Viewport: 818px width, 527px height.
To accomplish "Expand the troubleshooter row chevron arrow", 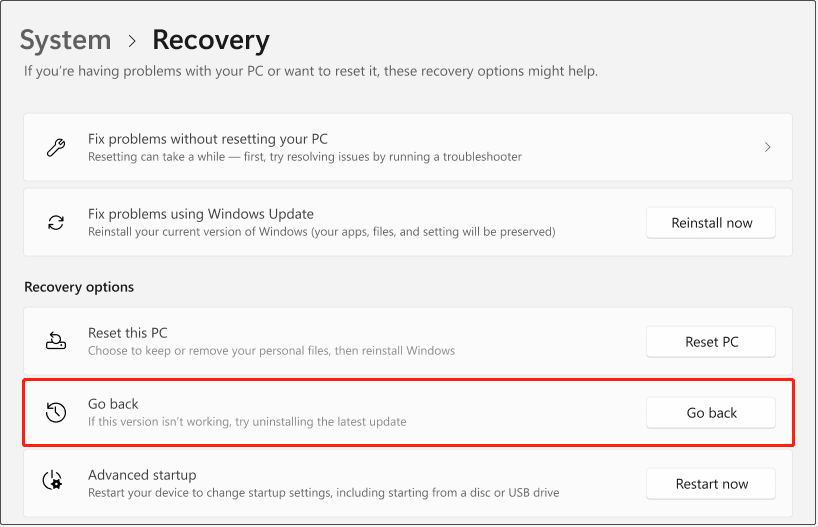I will [767, 147].
